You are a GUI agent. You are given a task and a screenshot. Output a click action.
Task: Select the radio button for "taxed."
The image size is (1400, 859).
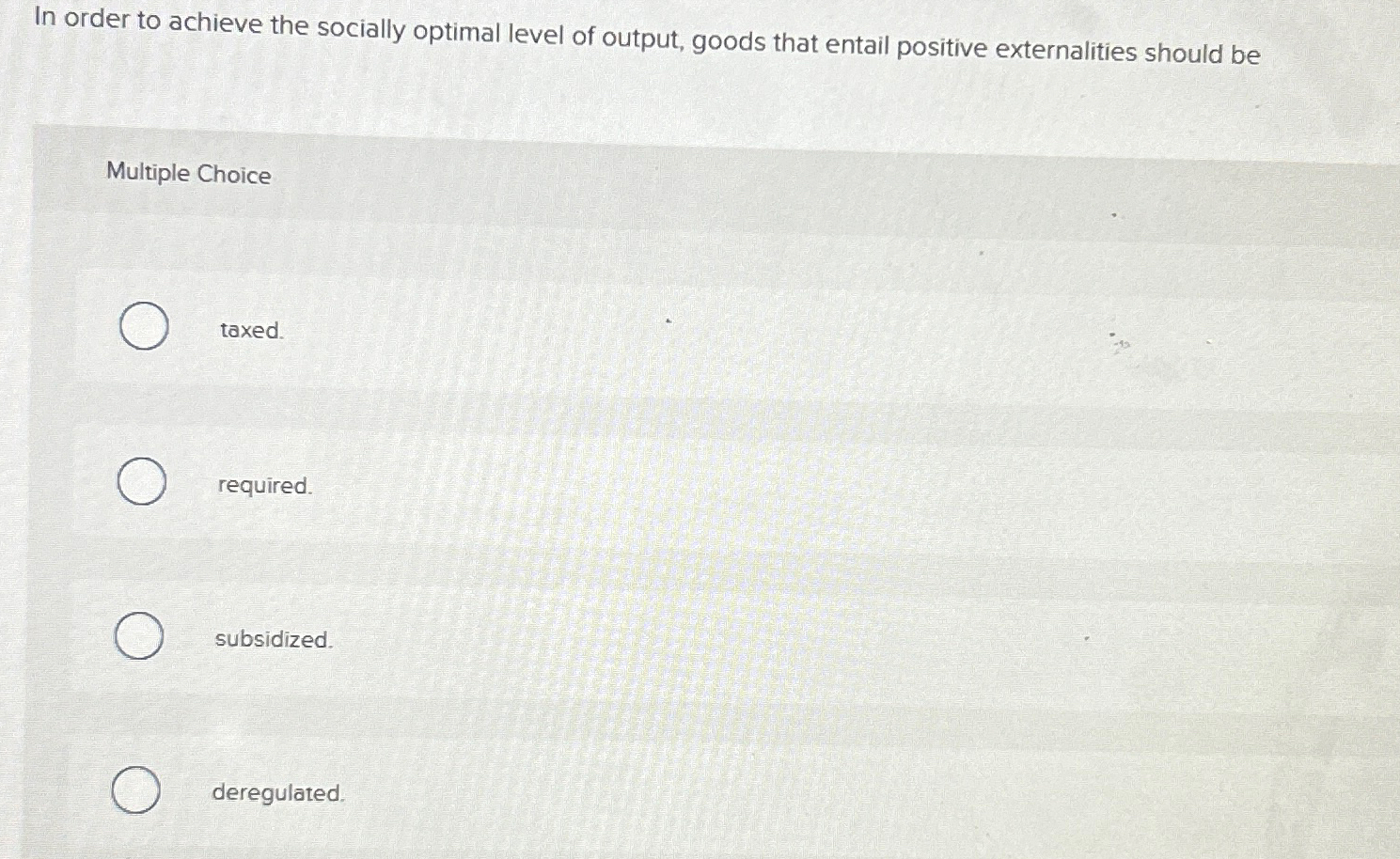[143, 326]
